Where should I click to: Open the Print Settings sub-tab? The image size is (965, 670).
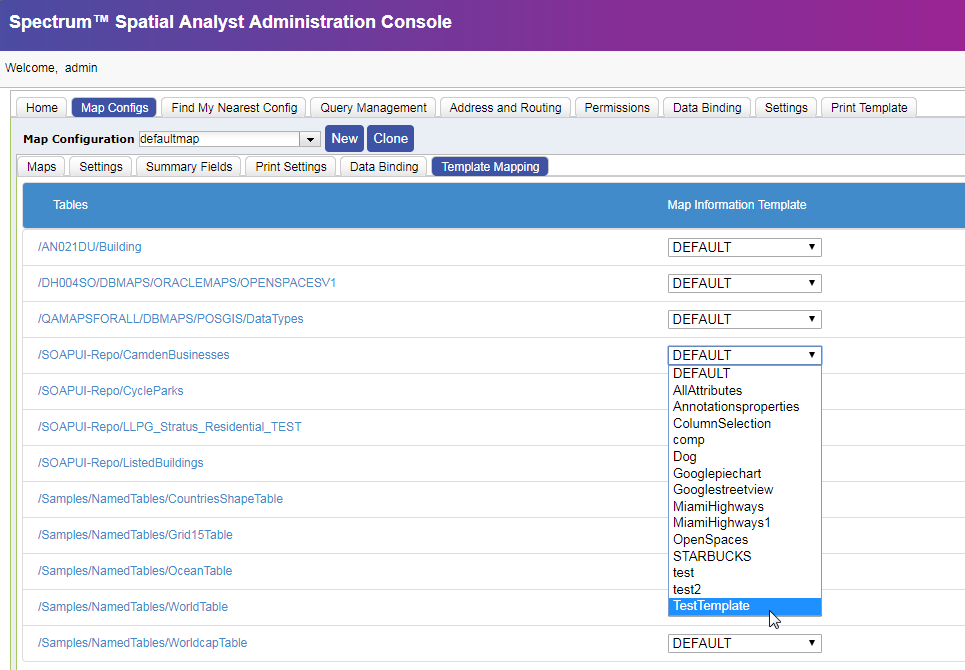pyautogui.click(x=290, y=167)
